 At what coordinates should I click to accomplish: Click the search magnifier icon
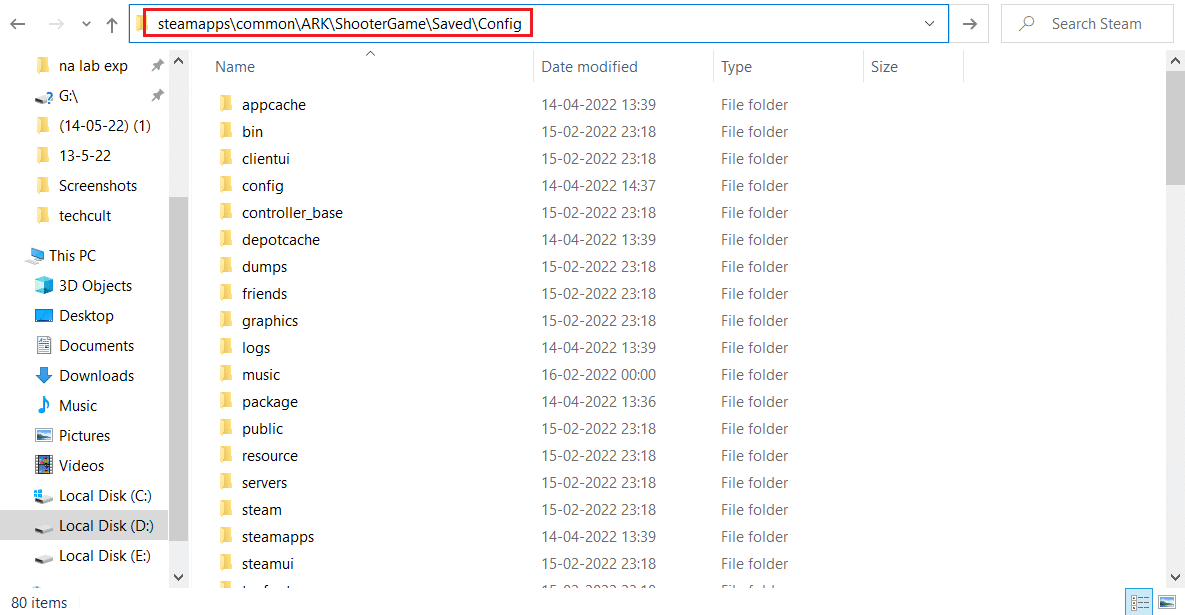1026,23
